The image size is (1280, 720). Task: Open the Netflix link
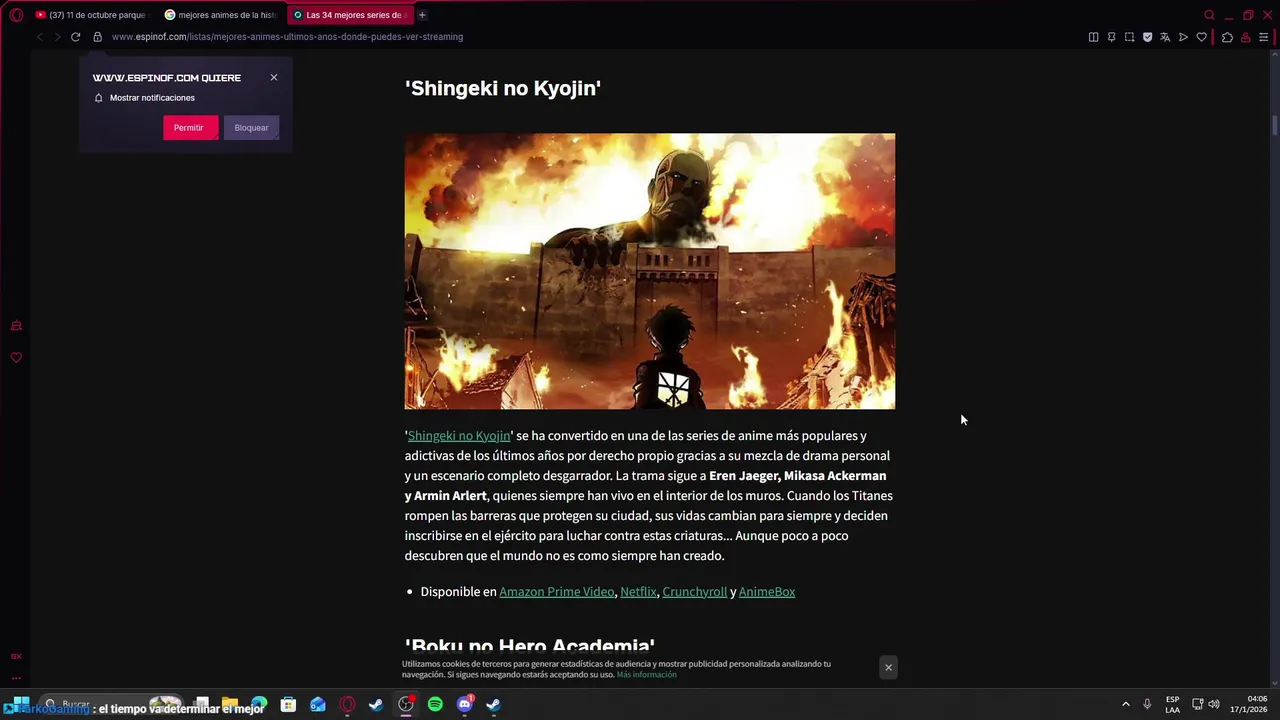click(x=639, y=592)
